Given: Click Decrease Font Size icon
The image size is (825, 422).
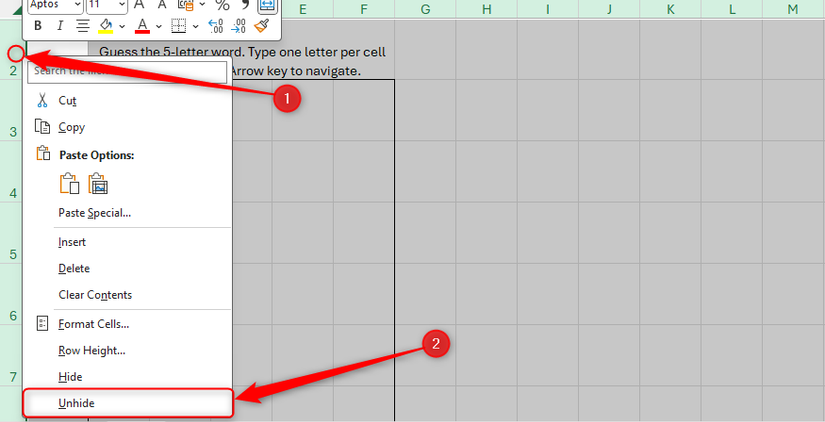Looking at the screenshot, I should [162, 5].
